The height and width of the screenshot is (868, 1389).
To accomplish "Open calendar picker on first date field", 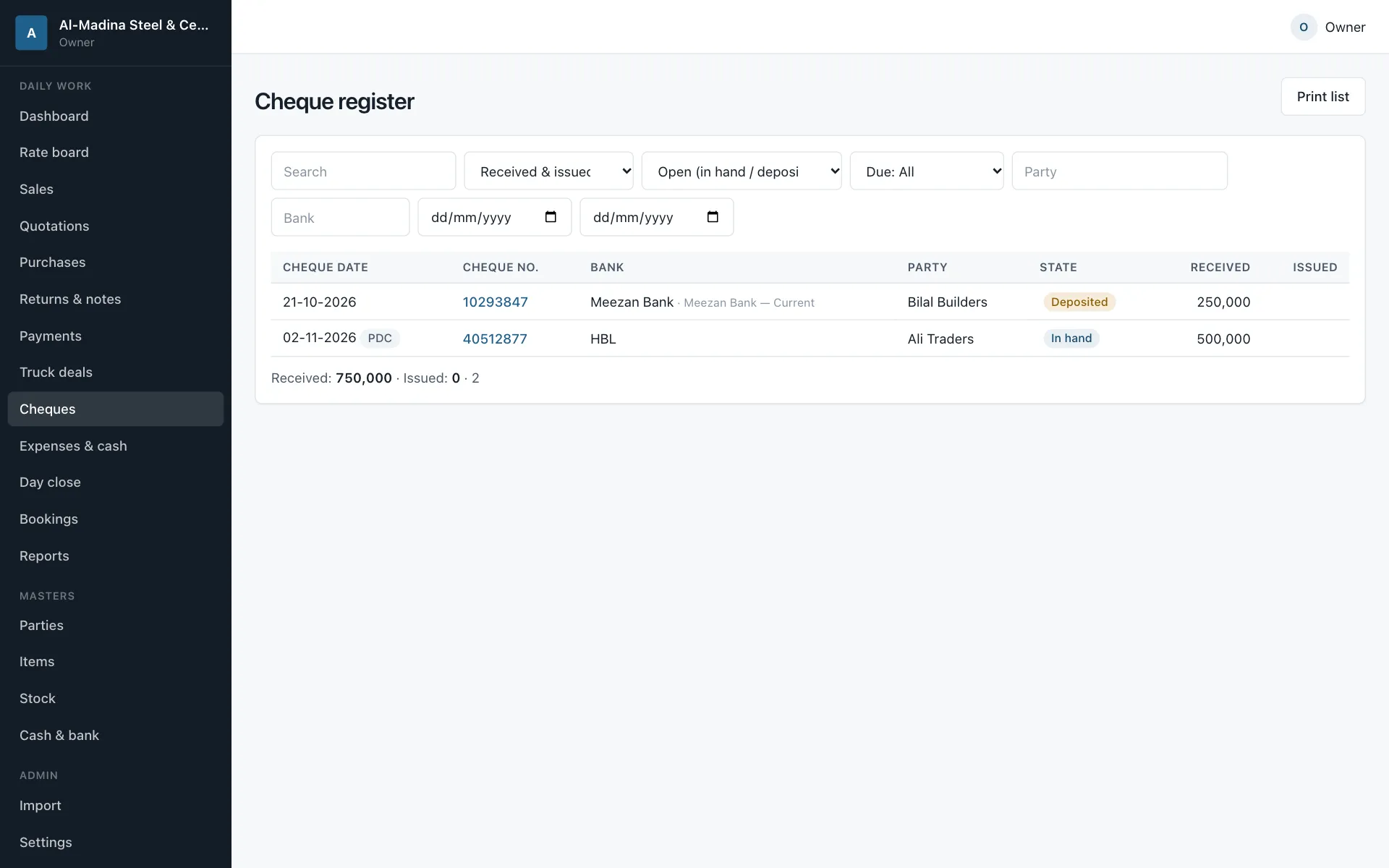I will point(551,217).
